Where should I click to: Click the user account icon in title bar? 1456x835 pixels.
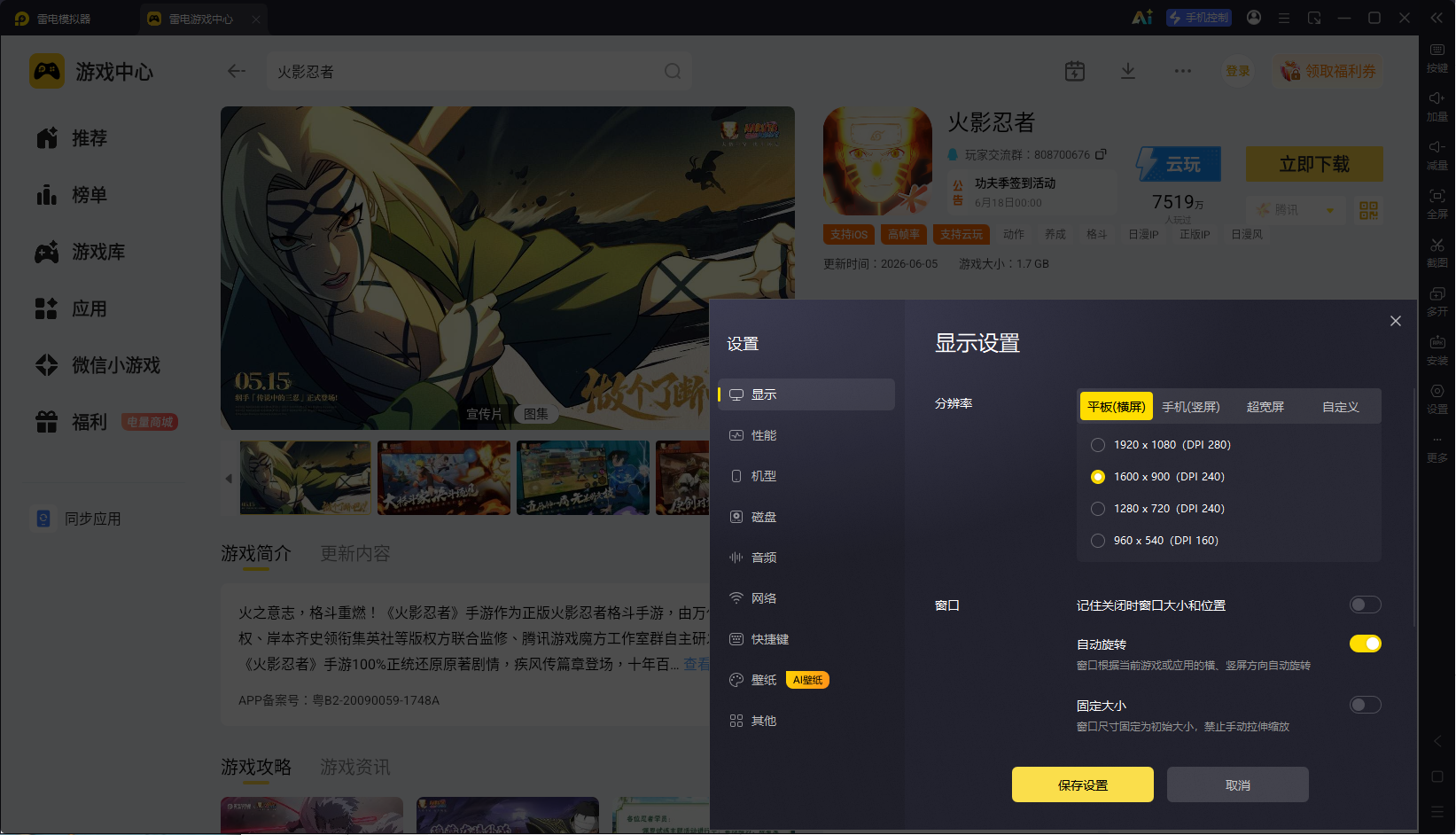1254,18
